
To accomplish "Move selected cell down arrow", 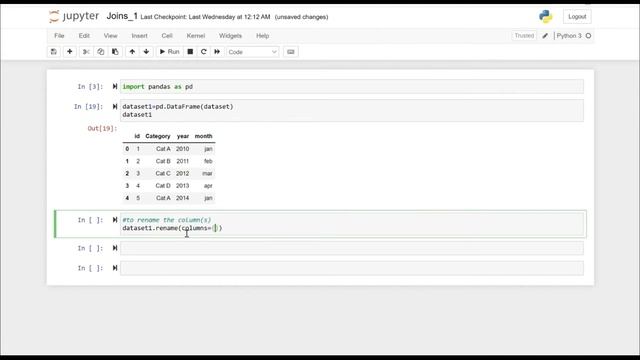I will pos(146,52).
